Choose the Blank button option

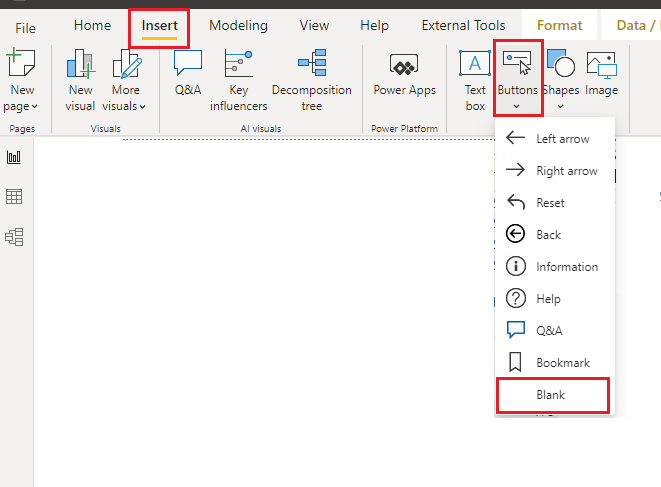click(553, 395)
